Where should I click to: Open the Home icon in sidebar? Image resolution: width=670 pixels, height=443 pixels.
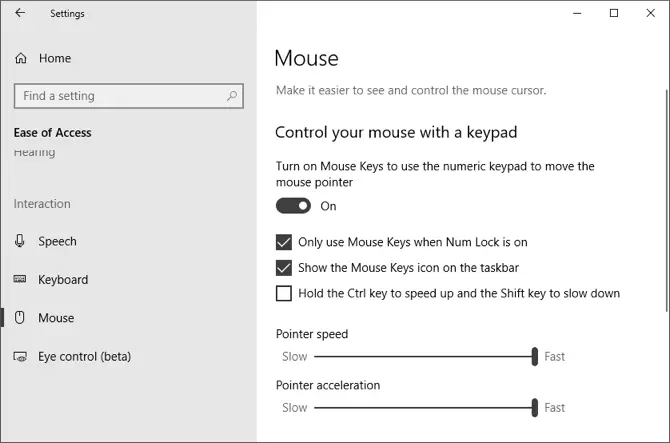[21, 58]
